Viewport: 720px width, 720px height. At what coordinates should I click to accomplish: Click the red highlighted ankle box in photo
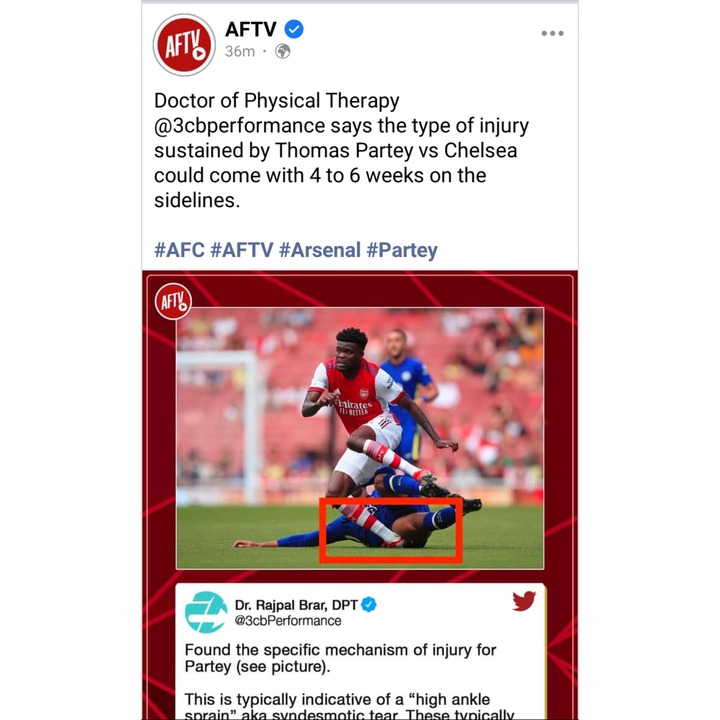[x=391, y=530]
